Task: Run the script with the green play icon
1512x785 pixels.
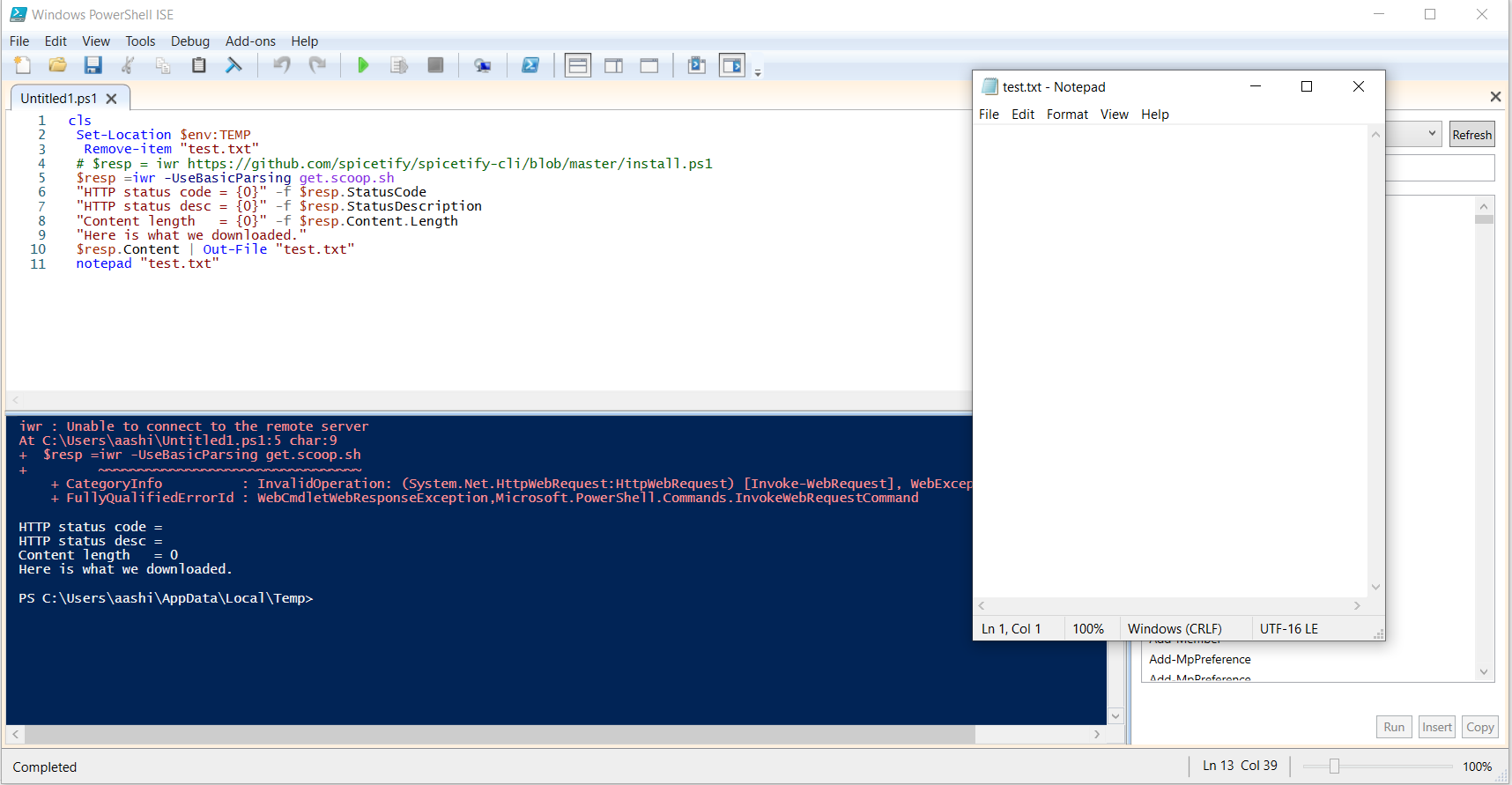Action: pos(363,65)
